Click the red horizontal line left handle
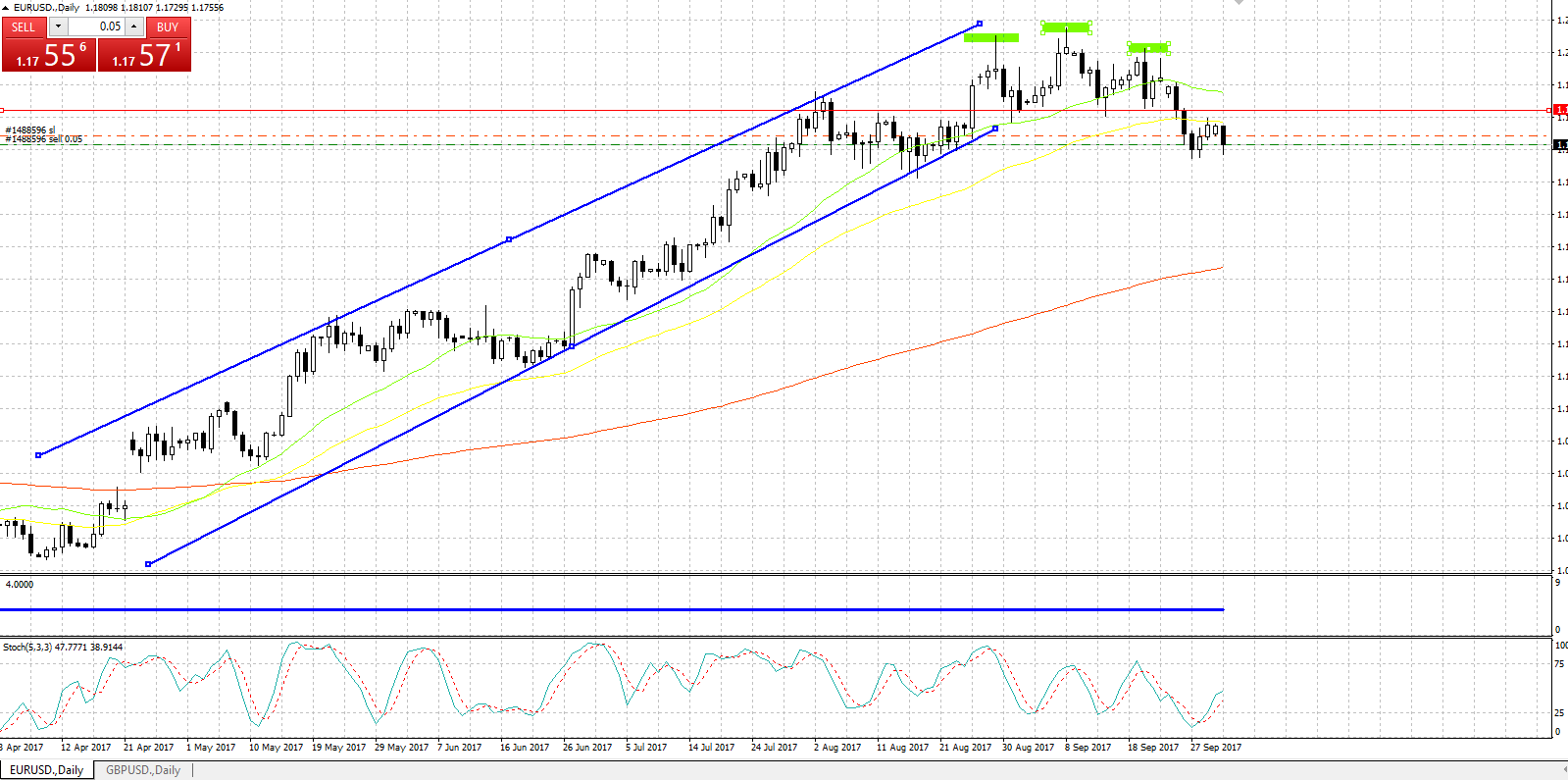This screenshot has width=1568, height=780. pyautogui.click(x=2, y=110)
